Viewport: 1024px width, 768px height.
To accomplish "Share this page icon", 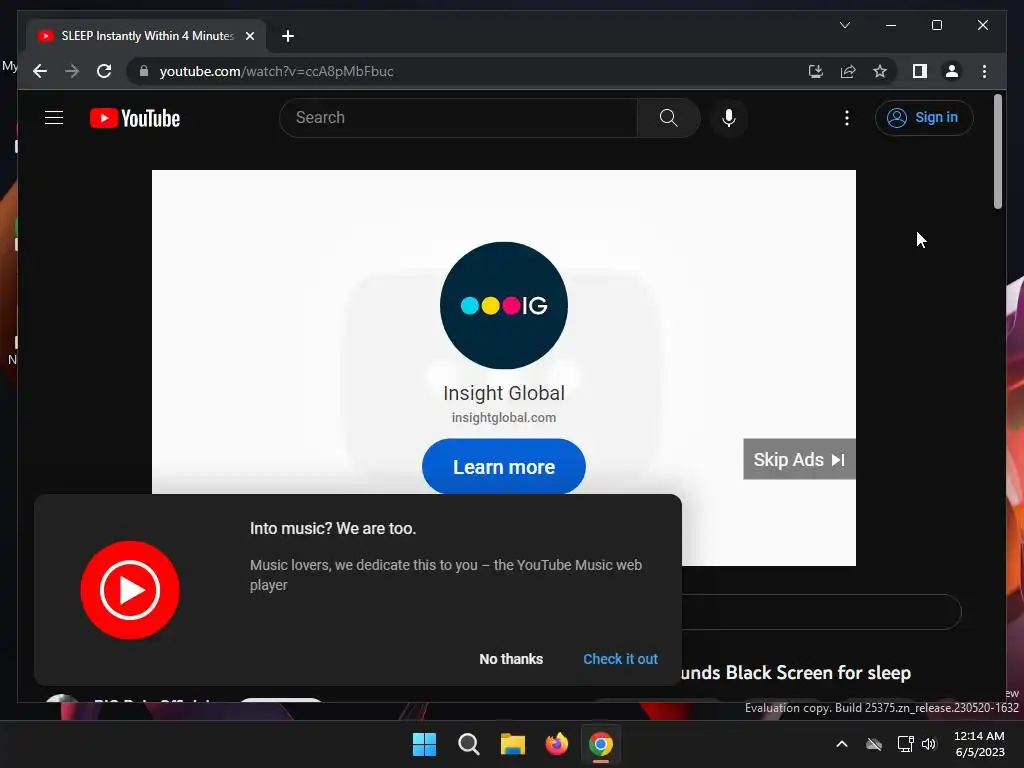I will tap(848, 71).
